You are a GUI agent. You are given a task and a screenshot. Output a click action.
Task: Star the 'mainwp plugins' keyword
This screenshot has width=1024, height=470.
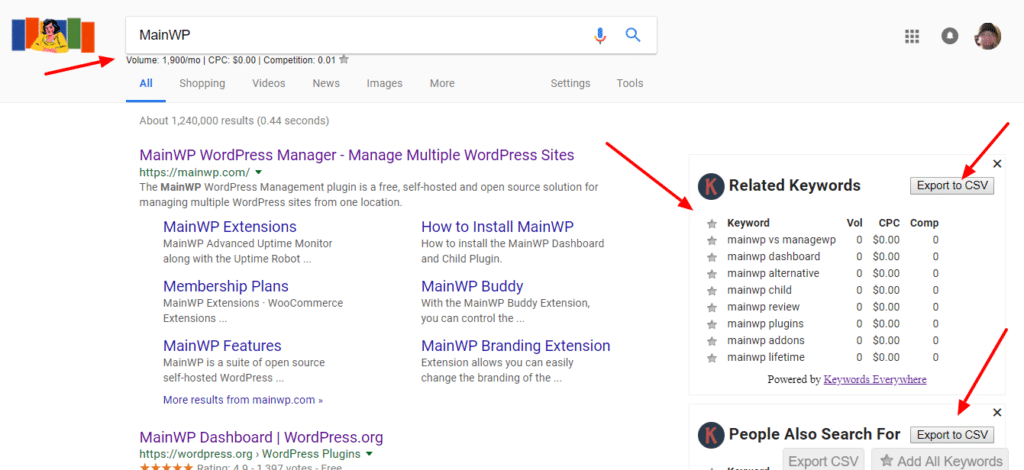712,324
